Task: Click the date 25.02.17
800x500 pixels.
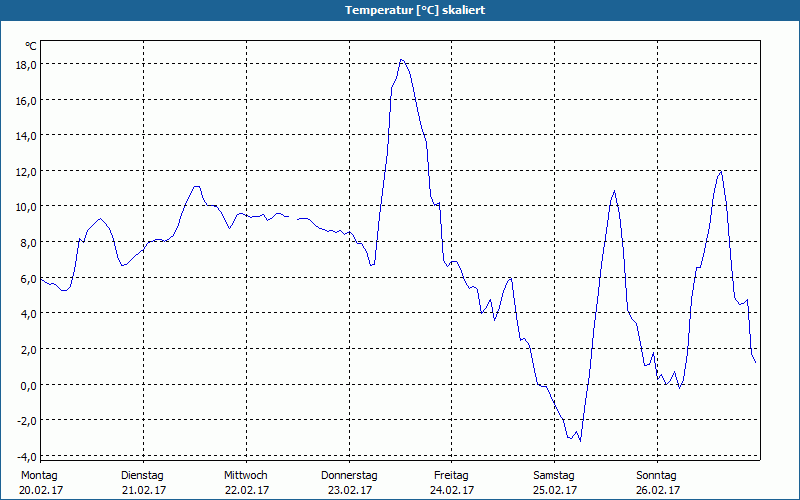Action: click(x=555, y=490)
